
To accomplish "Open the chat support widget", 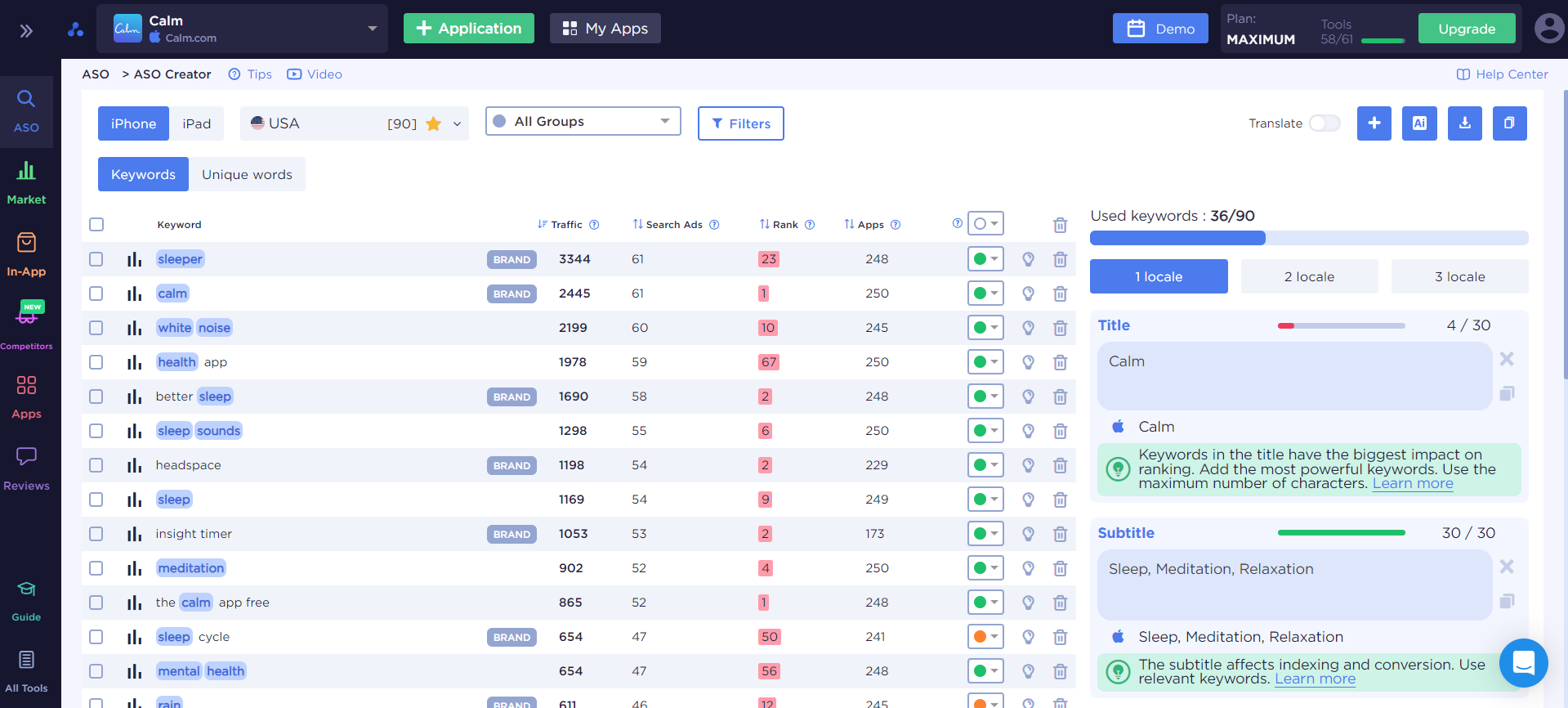I will pos(1524,663).
